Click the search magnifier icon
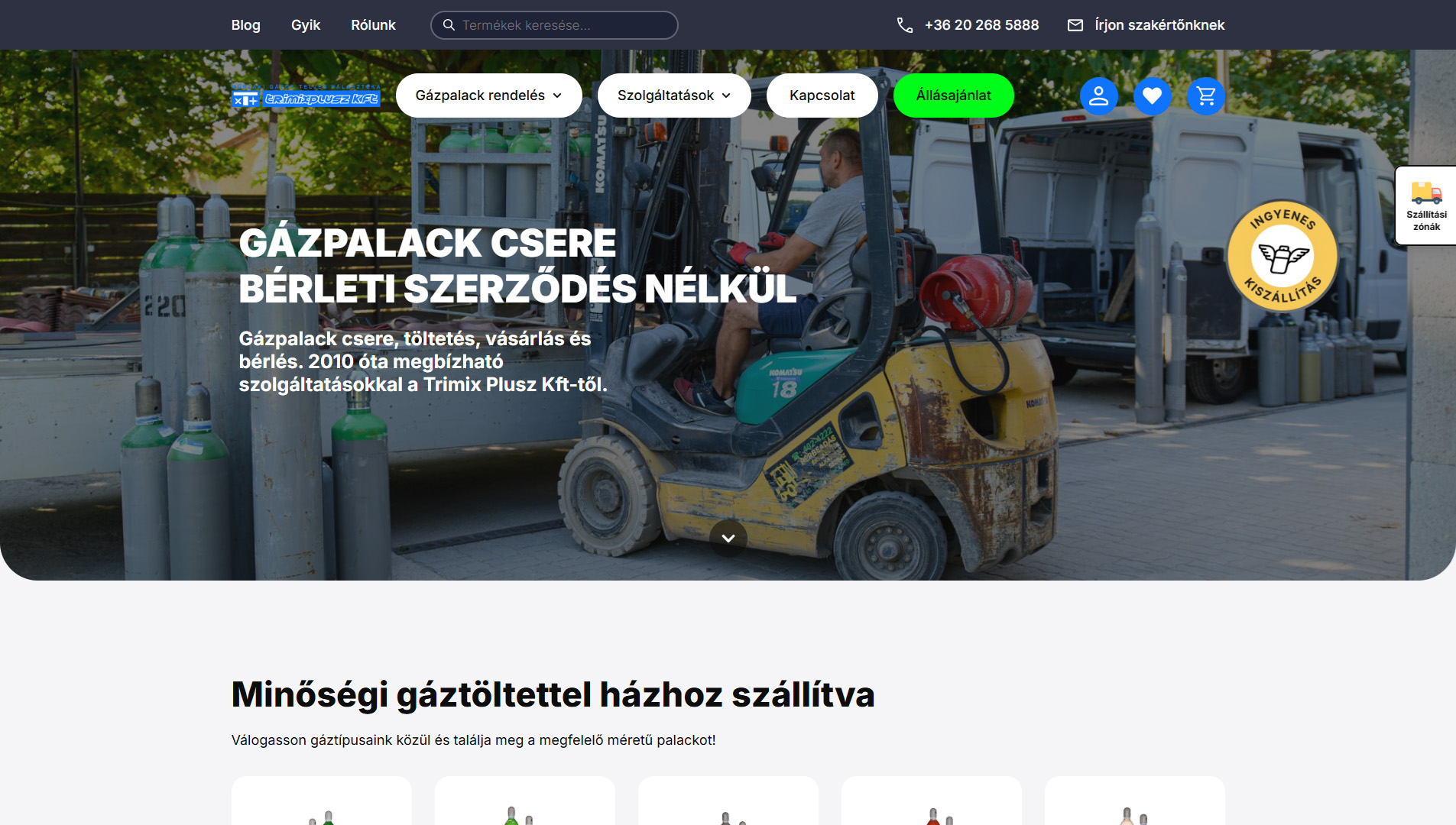1456x825 pixels. click(x=449, y=25)
